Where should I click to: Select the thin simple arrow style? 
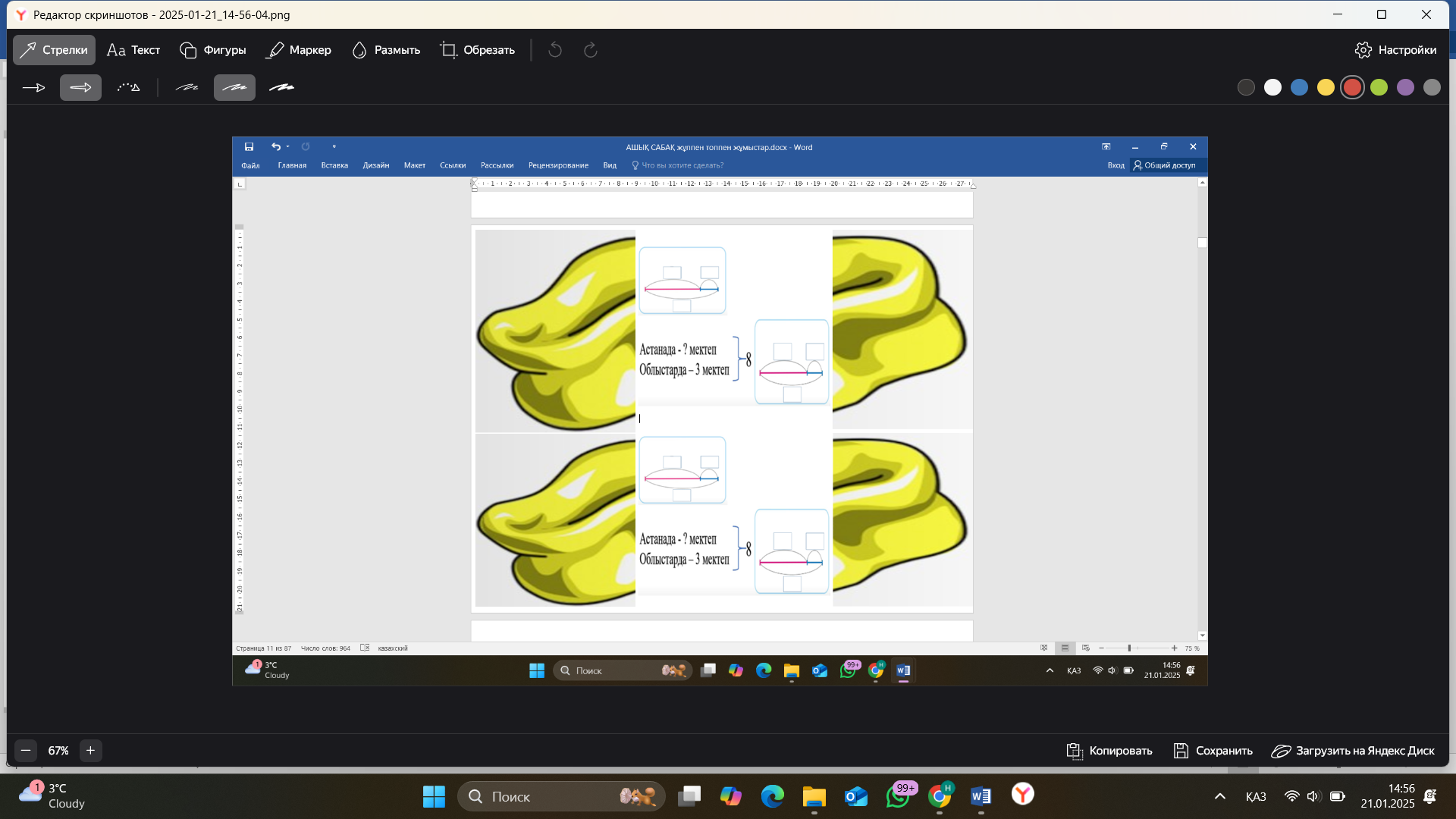pyautogui.click(x=34, y=88)
